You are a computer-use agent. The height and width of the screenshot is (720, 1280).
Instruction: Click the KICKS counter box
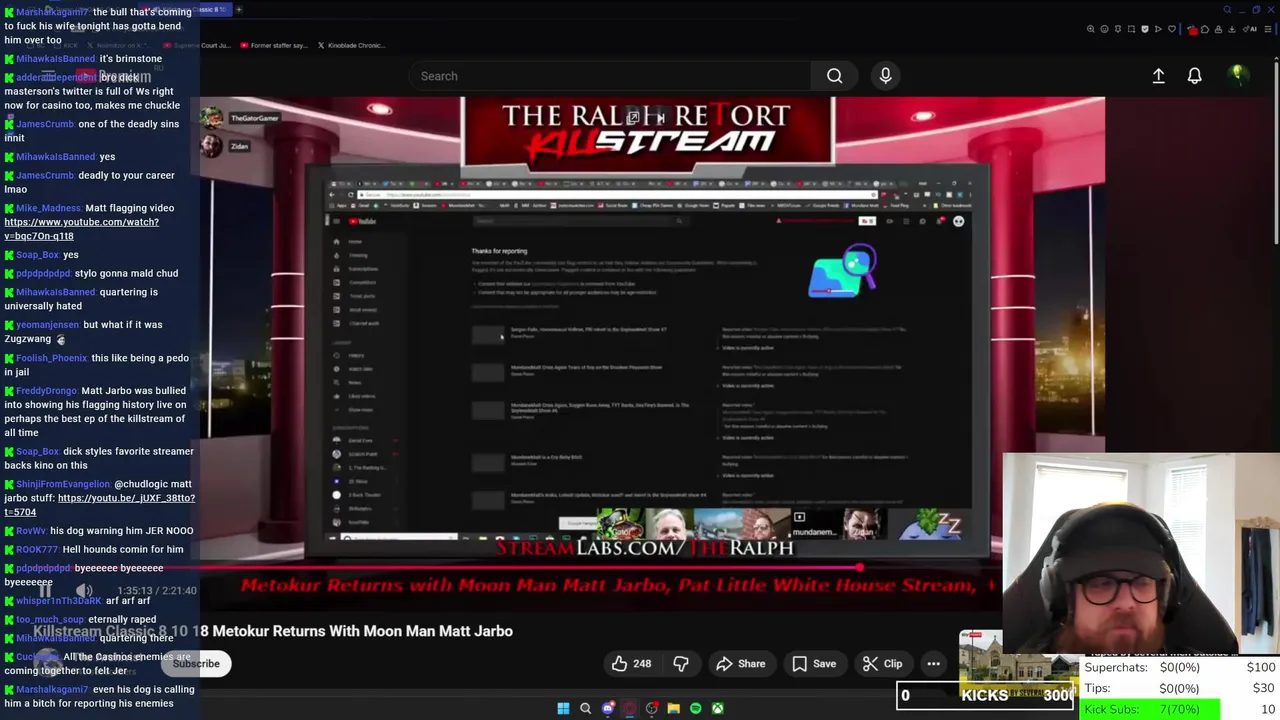[x=986, y=696]
